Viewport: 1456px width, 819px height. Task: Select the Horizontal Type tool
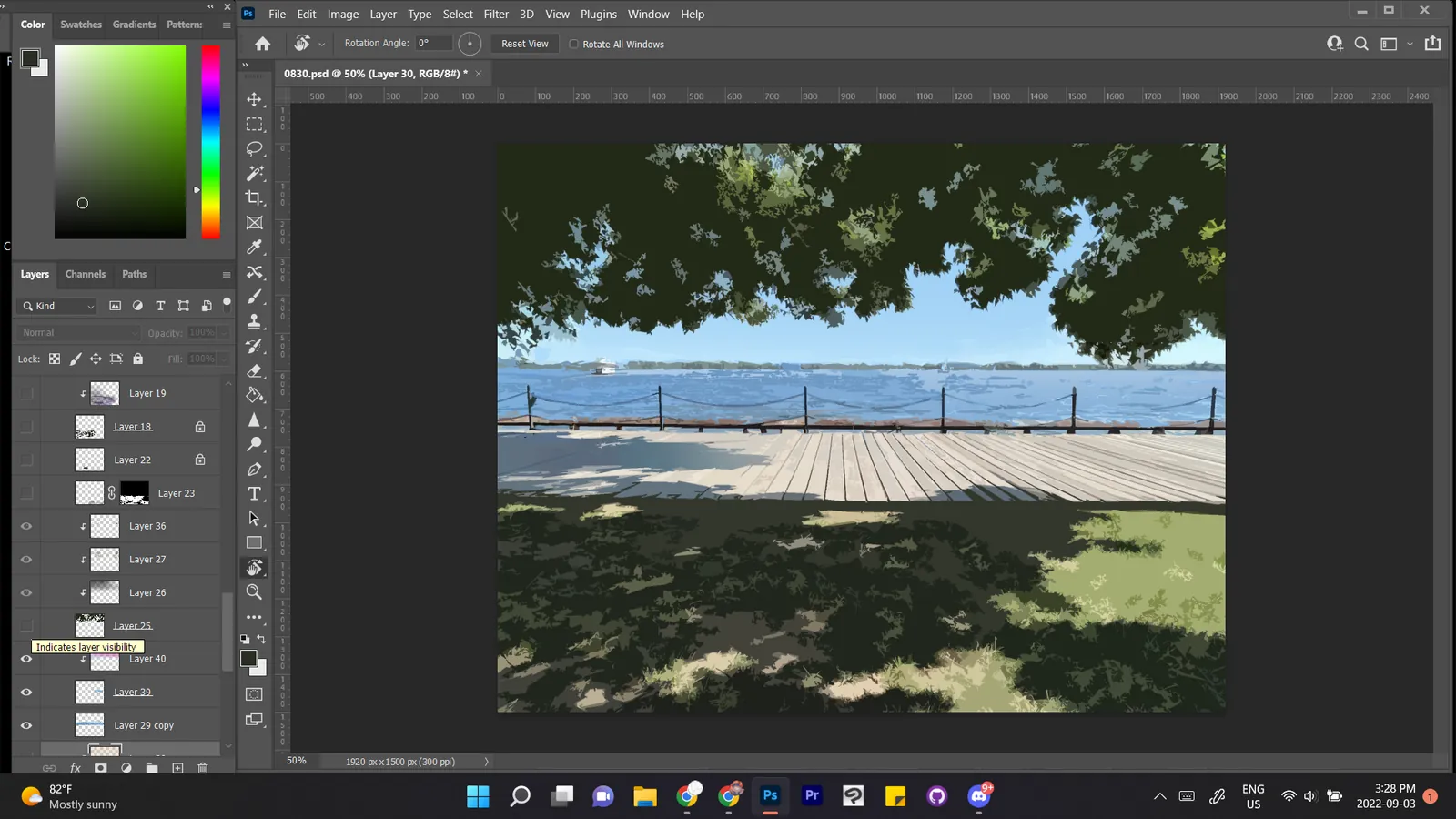point(255,493)
